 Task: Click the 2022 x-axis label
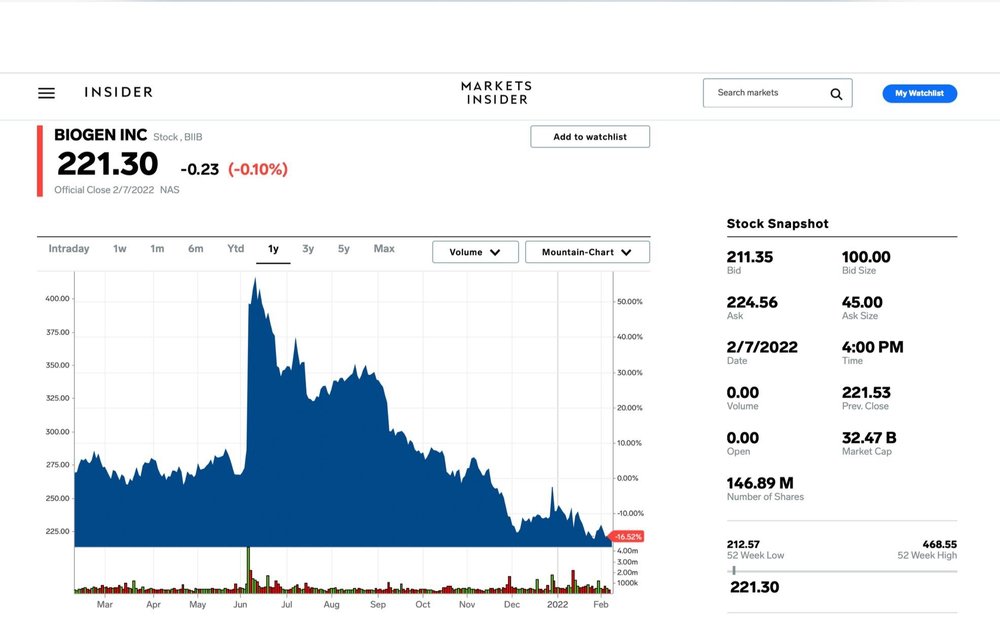click(x=557, y=605)
